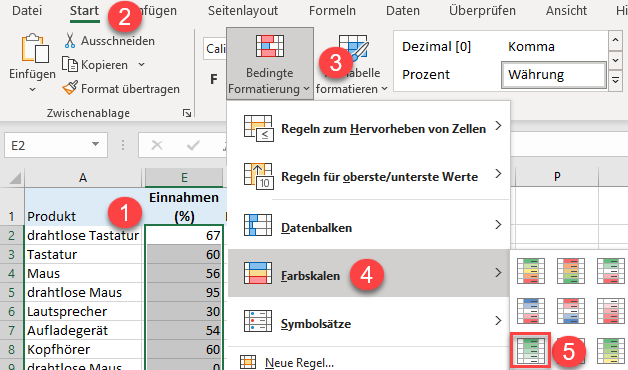
Task: Click the formula bar cancel X icon
Action: pos(157,145)
